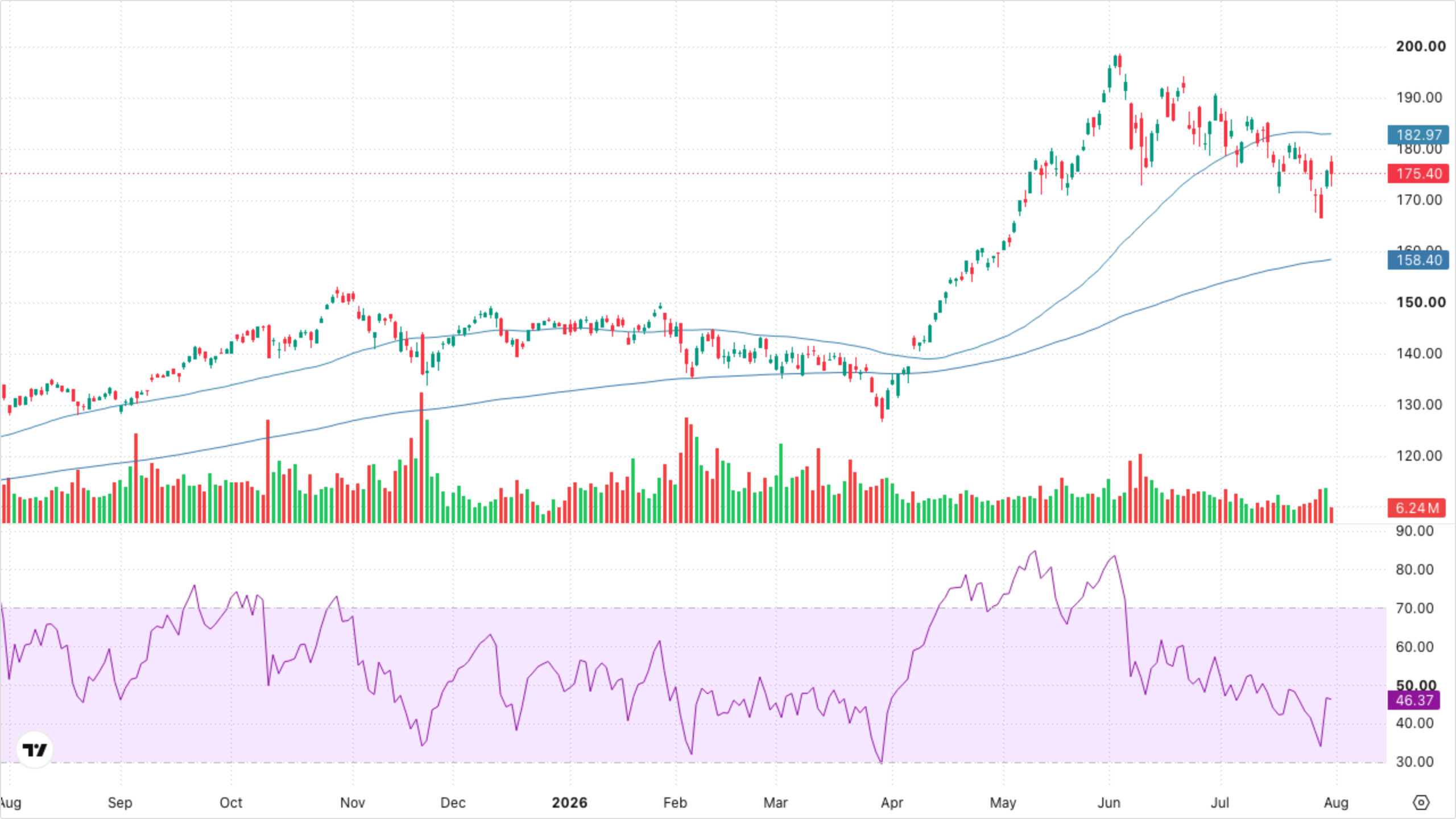
Task: Click the Sep label on time axis
Action: point(119,803)
